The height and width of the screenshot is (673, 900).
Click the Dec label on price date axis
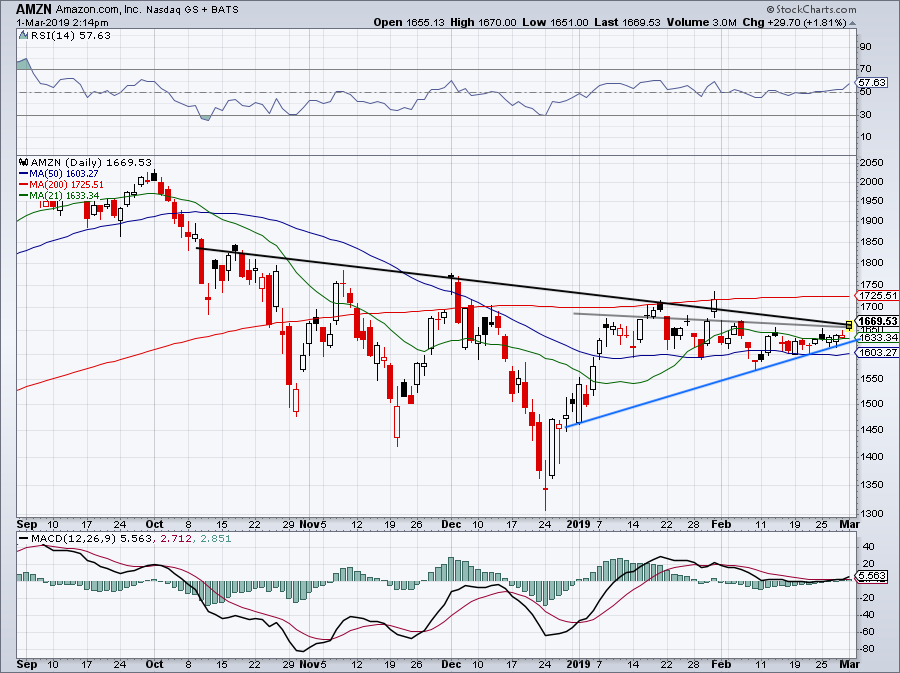[x=452, y=524]
